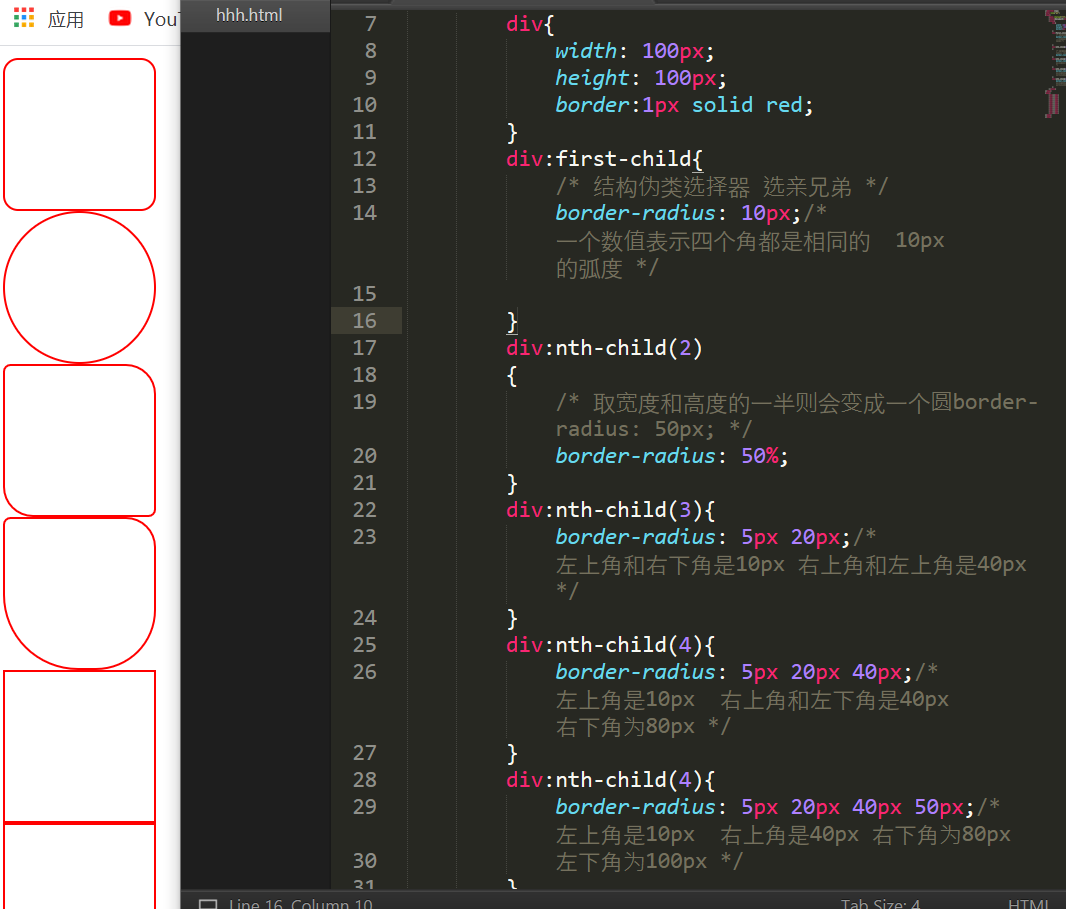Image resolution: width=1066 pixels, height=909 pixels.
Task: Open the Chrome apps grid icon
Action: point(24,18)
